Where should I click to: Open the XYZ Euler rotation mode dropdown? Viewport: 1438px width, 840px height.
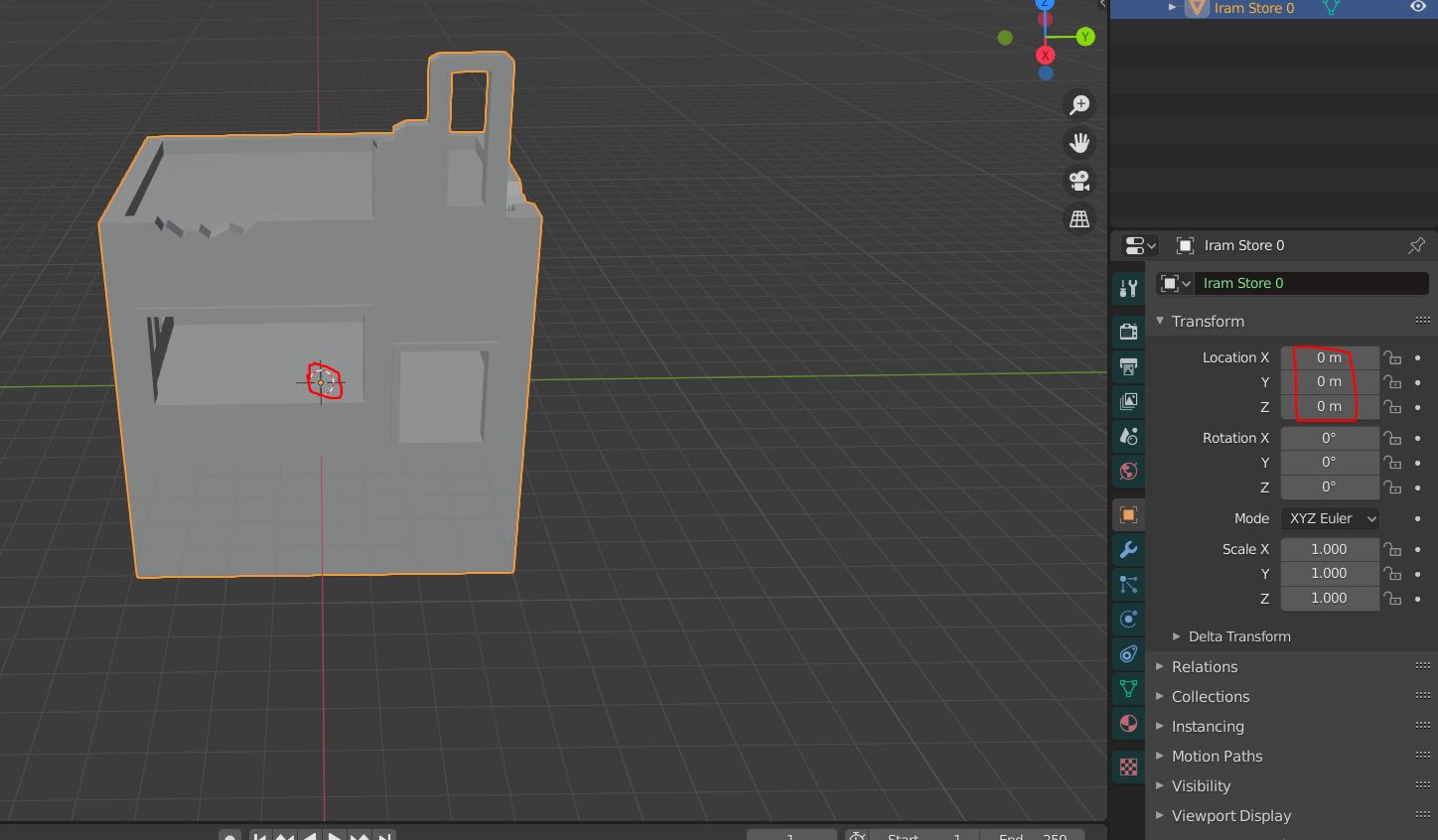coord(1330,518)
